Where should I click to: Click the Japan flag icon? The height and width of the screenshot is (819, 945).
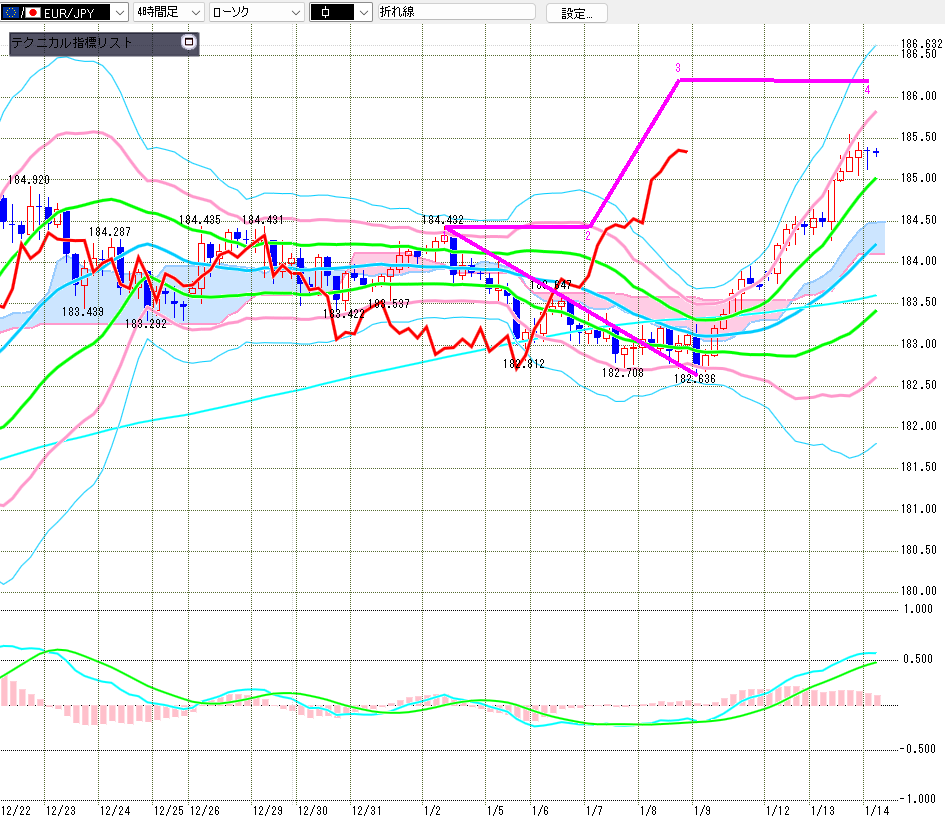tap(33, 13)
